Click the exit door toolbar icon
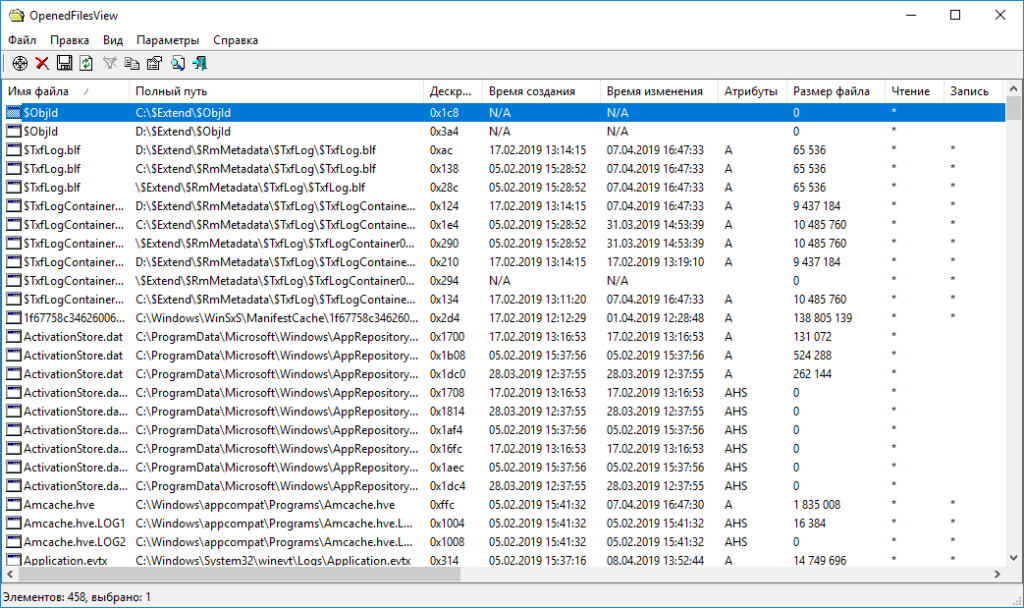Viewport: 1024px width, 608px height. click(x=200, y=64)
